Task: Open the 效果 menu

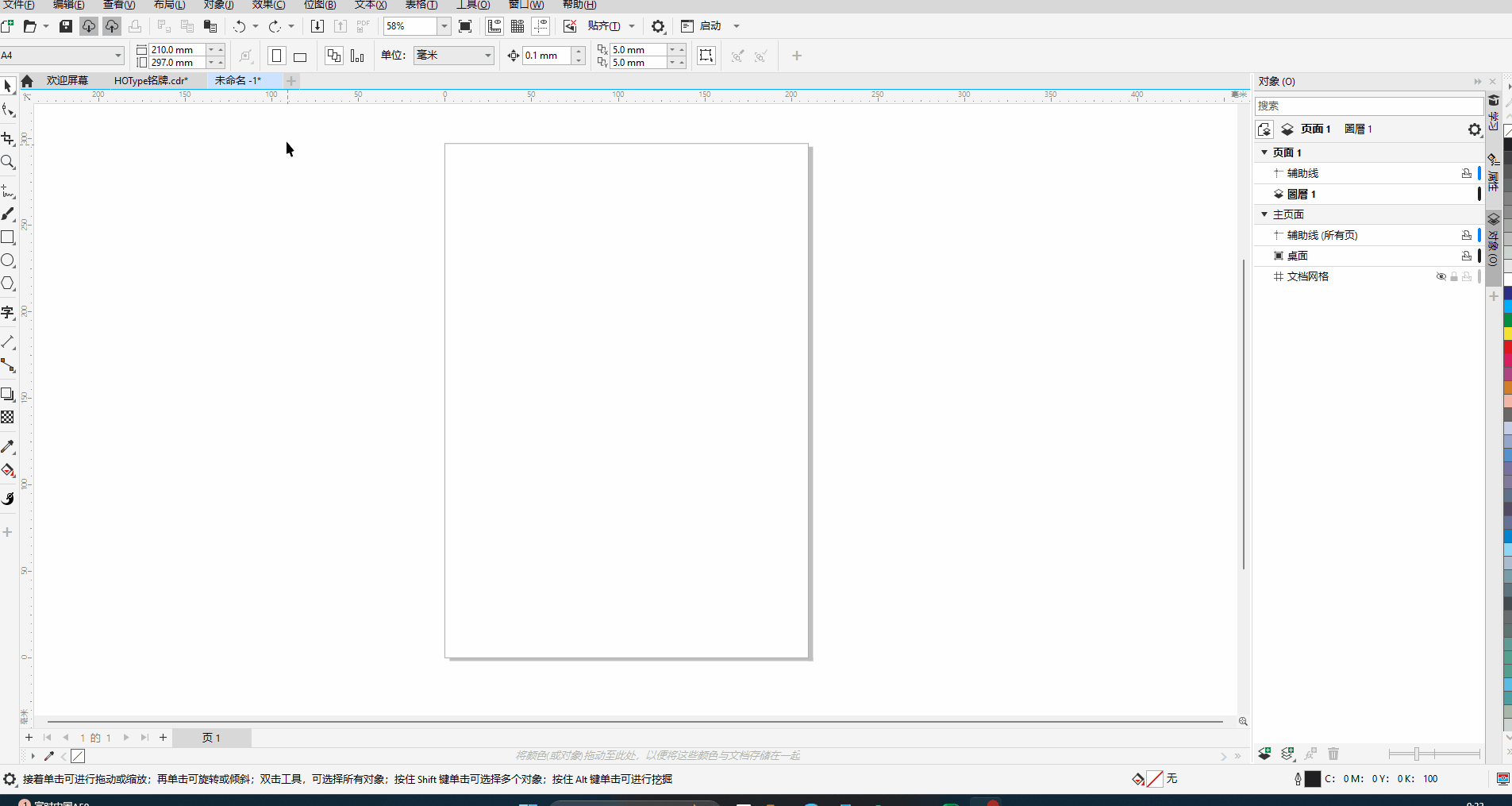Action: [268, 5]
